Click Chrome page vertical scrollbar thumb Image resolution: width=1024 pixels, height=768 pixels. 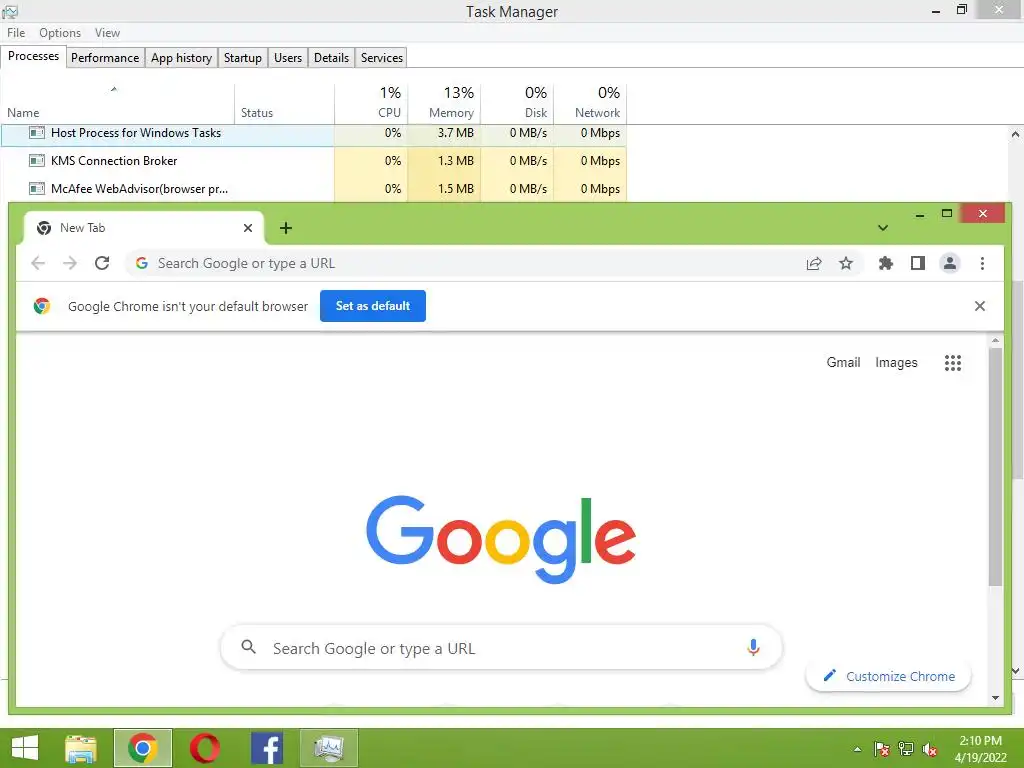[x=995, y=467]
